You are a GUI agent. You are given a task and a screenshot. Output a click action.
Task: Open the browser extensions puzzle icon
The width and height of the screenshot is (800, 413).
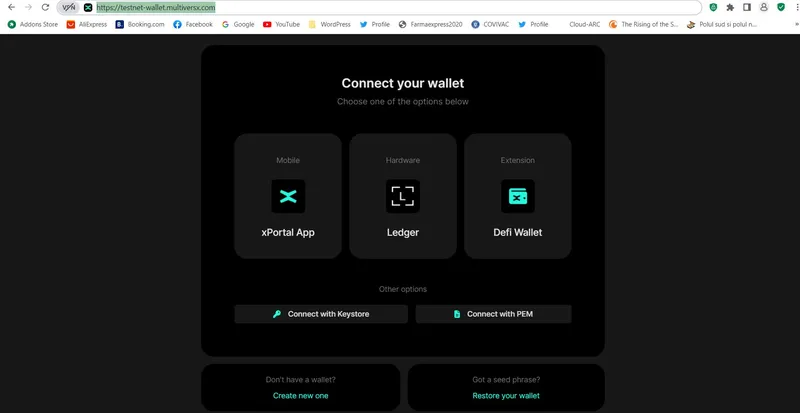(x=730, y=7)
